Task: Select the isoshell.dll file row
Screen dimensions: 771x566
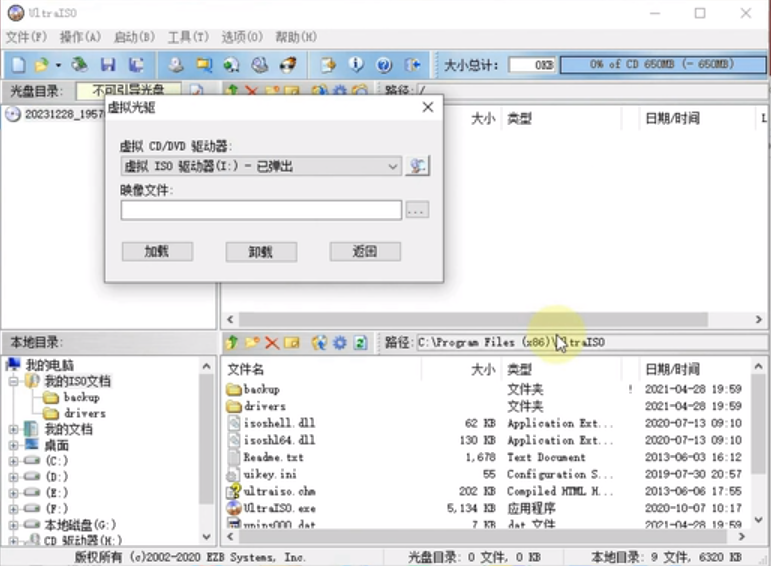Action: (x=484, y=423)
